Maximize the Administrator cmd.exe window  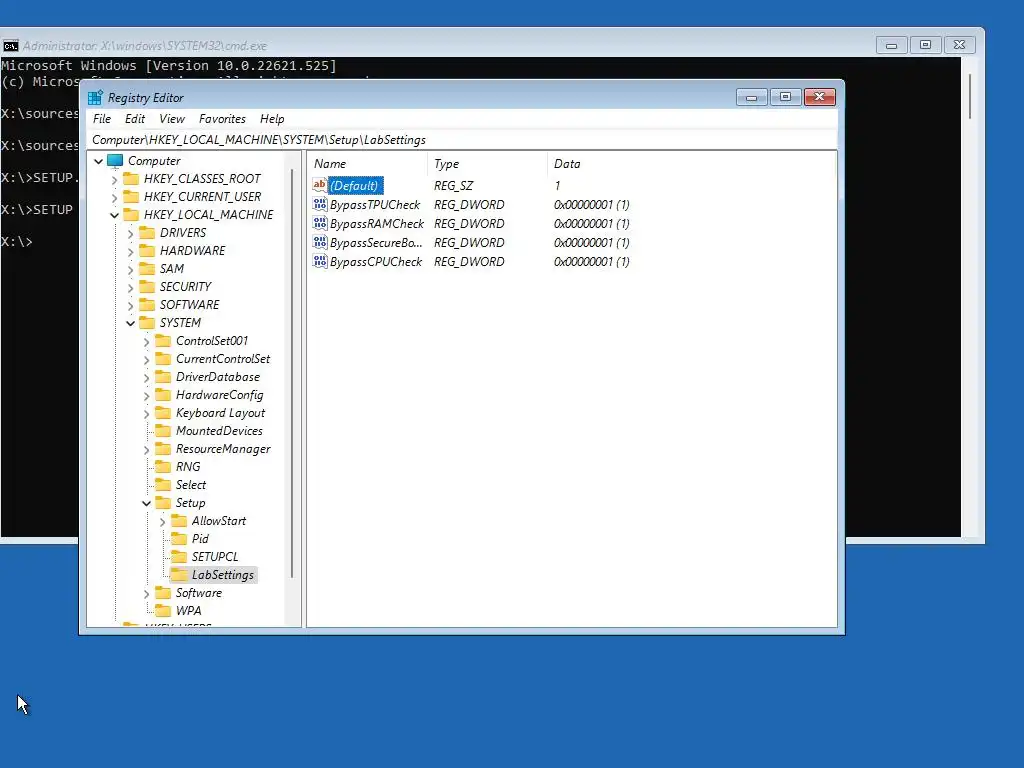tap(925, 45)
